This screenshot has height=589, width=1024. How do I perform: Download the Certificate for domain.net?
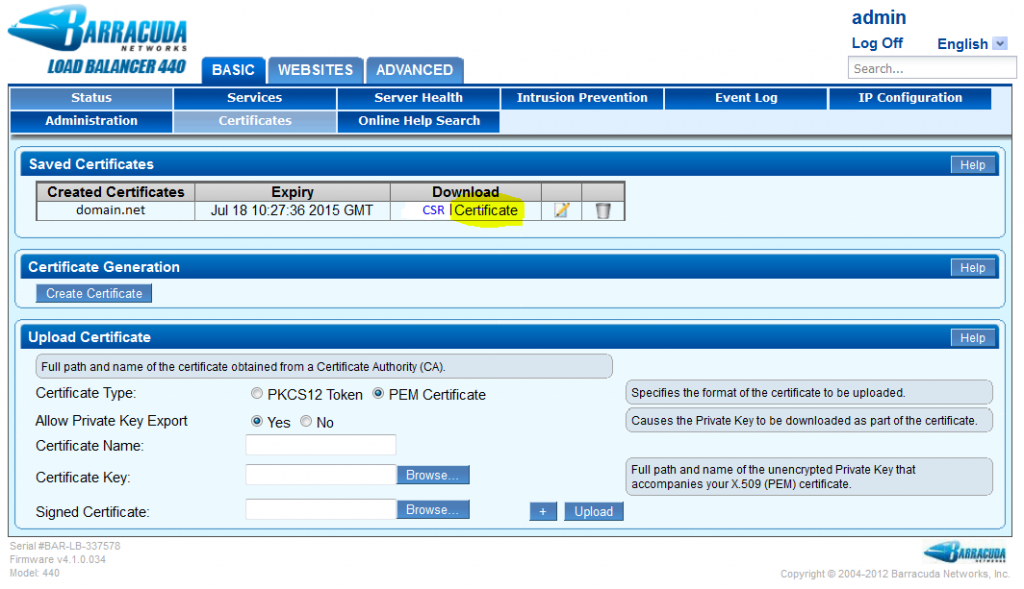pos(486,210)
